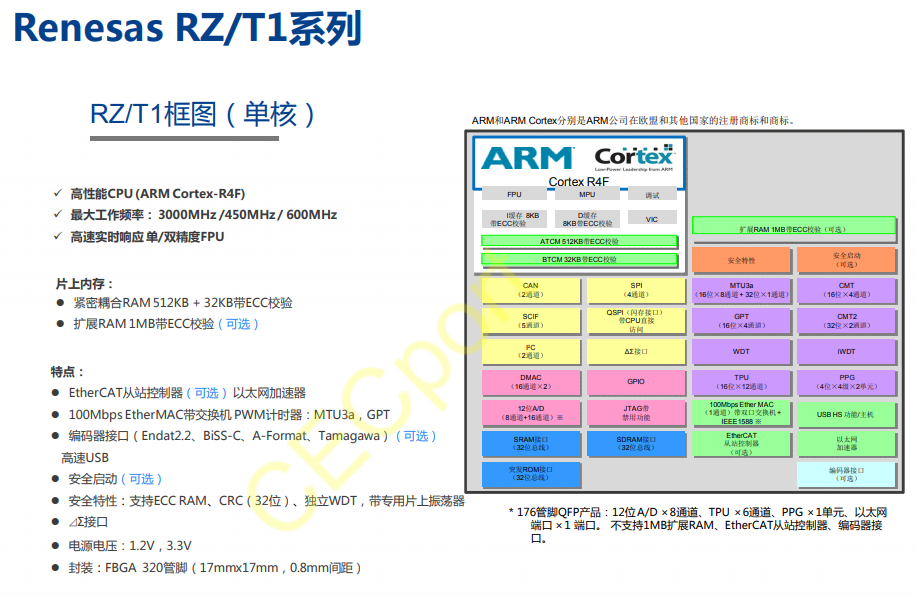Image resolution: width=916 pixels, height=597 pixels.
Task: Click the pink '12位A/D' block
Action: [530, 413]
